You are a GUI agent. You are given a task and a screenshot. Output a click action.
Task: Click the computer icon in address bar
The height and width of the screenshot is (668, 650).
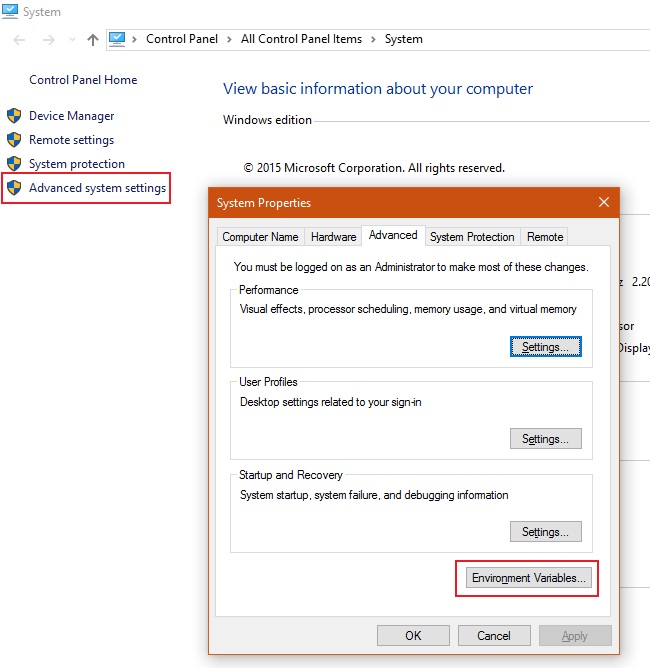(117, 39)
